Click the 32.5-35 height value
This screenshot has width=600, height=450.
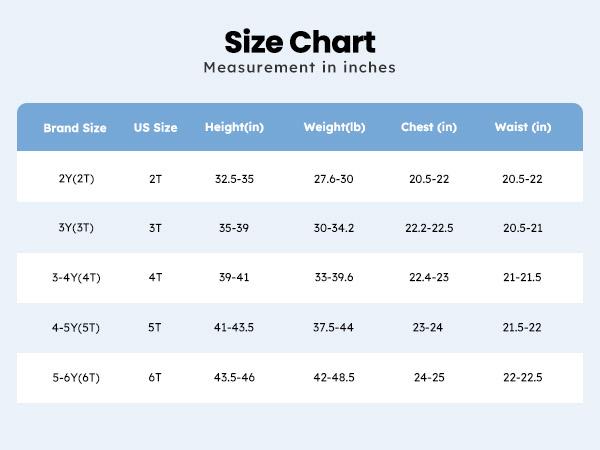pos(234,178)
